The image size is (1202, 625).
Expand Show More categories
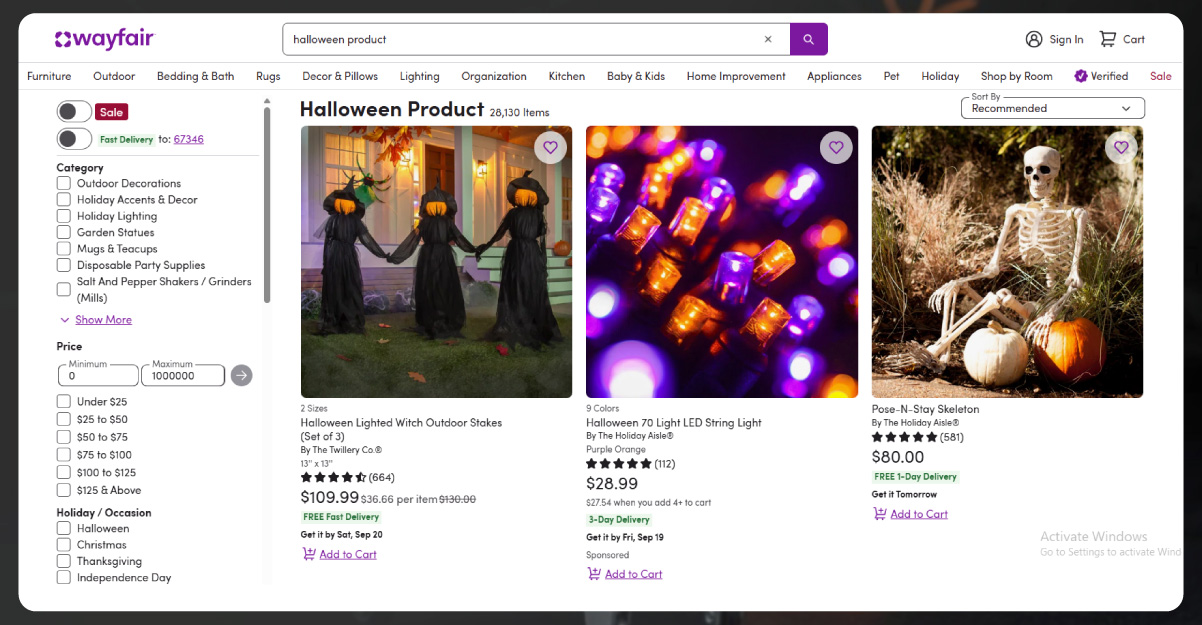(x=101, y=319)
